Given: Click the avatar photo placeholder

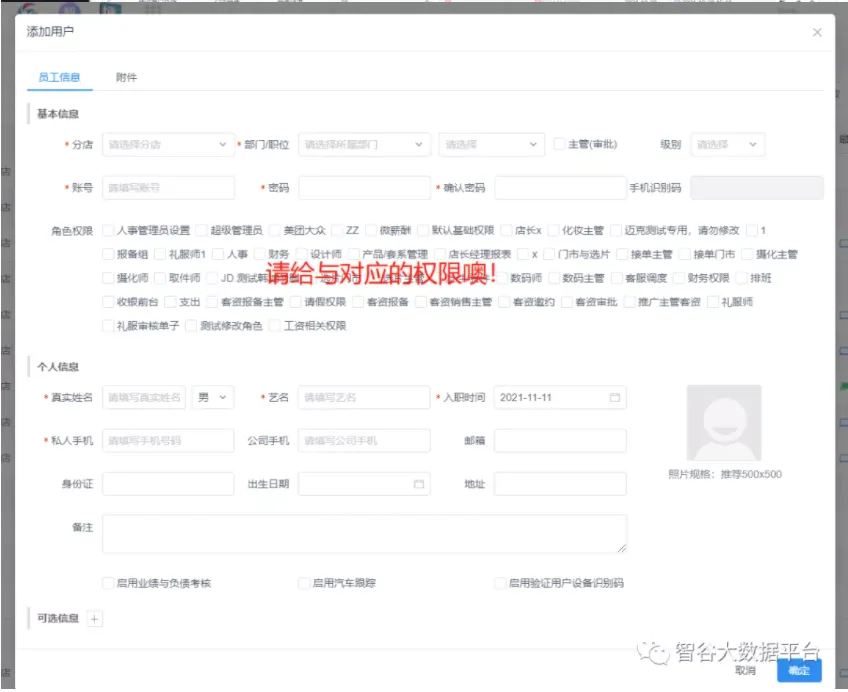Looking at the screenshot, I should click(724, 422).
